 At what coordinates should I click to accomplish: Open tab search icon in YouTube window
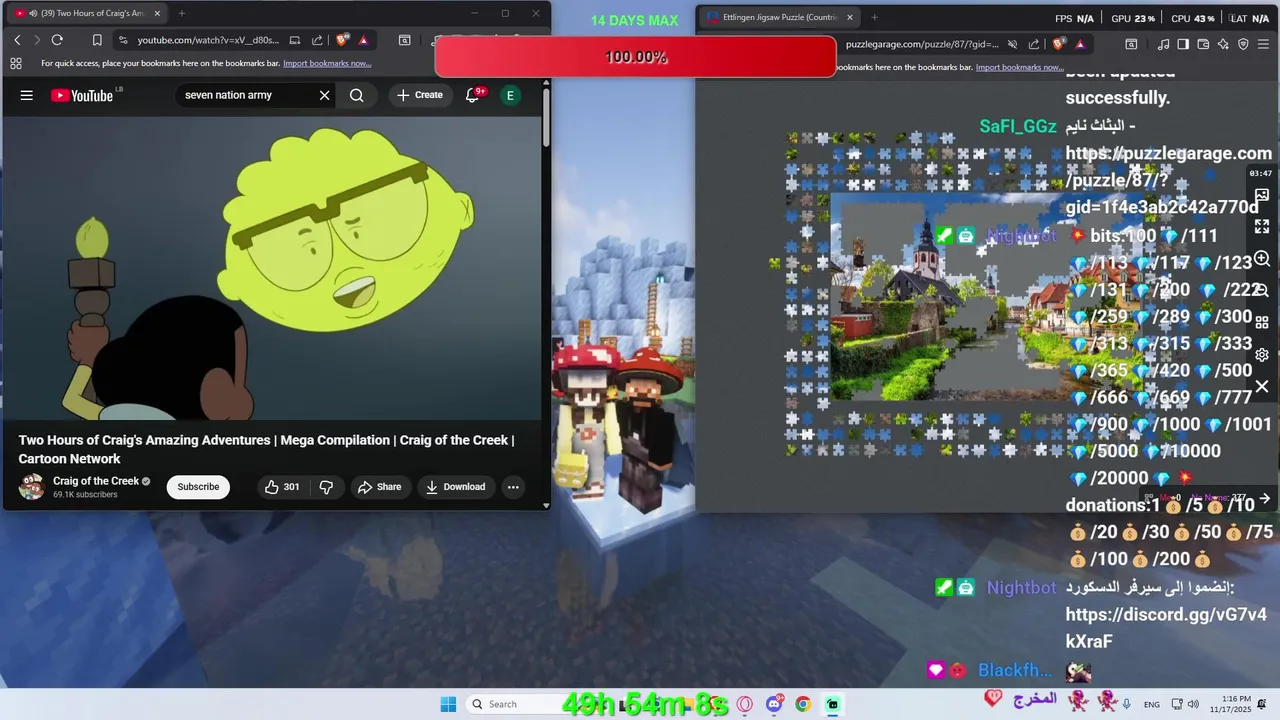pyautogui.click(x=404, y=40)
